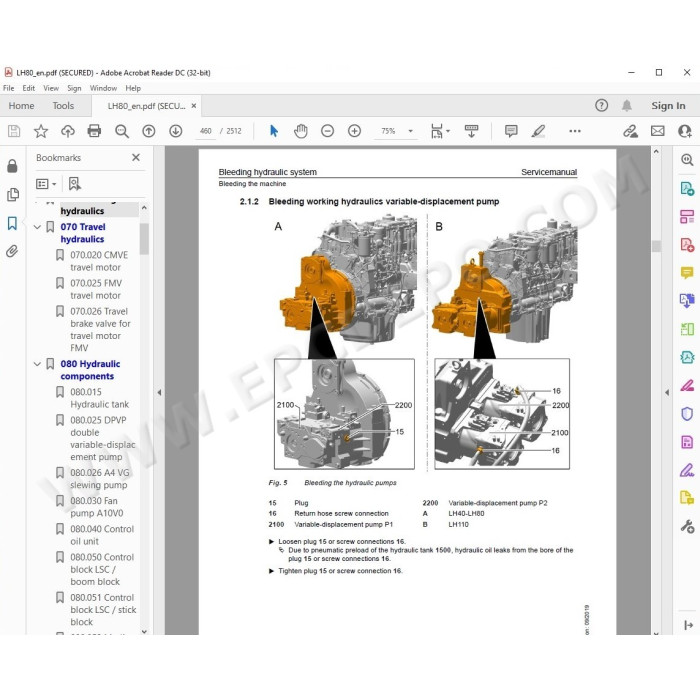Go to previous page arrow
This screenshot has width=700, height=700.
click(149, 131)
